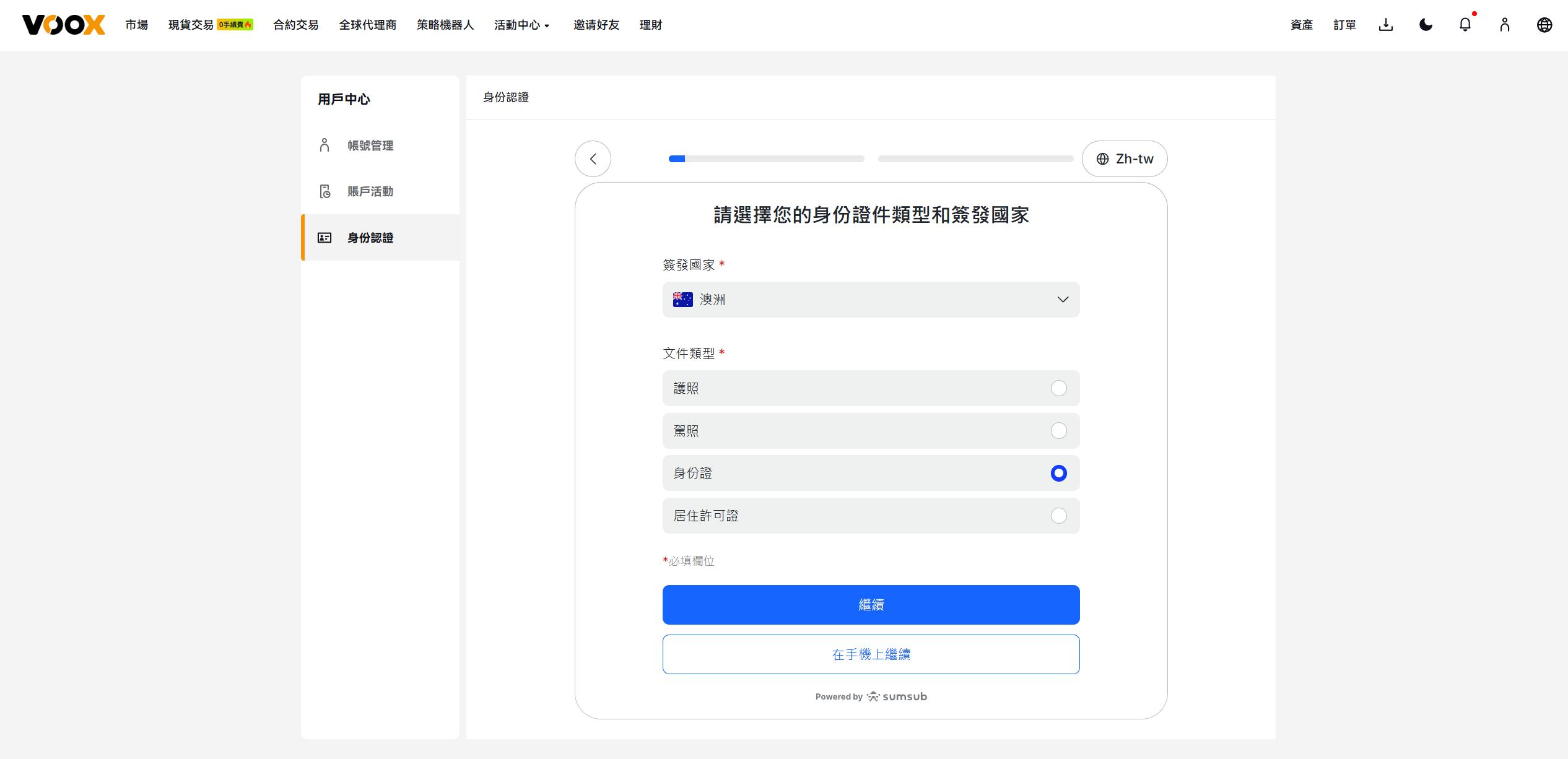The height and width of the screenshot is (759, 1568).
Task: Click the second progress bar segment
Action: tap(975, 159)
